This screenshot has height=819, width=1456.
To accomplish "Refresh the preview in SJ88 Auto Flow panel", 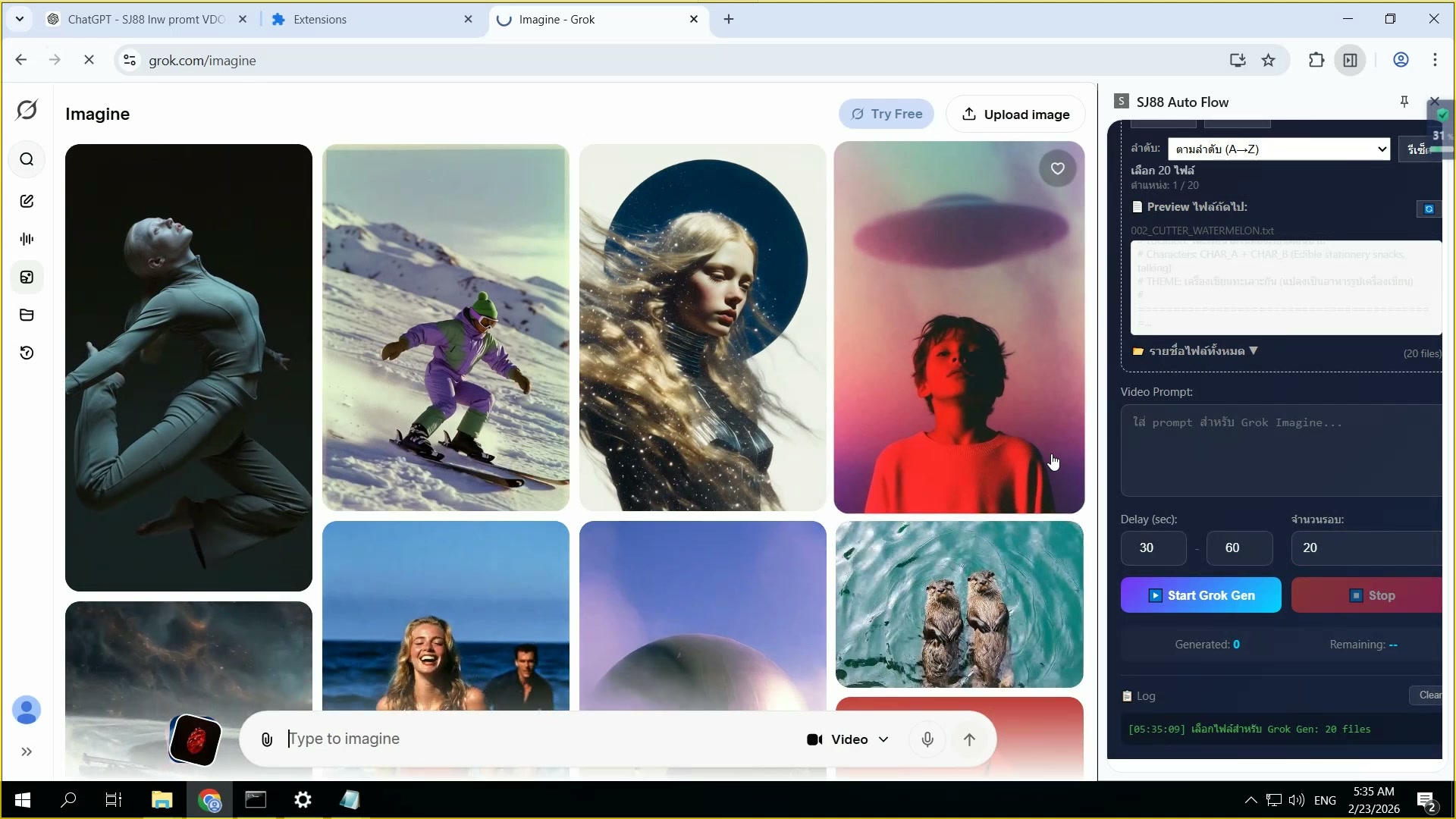I will (1429, 209).
